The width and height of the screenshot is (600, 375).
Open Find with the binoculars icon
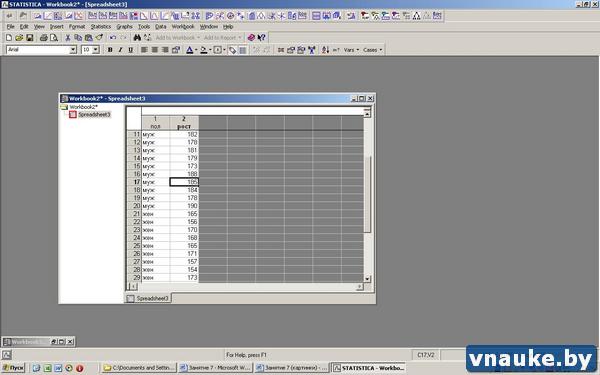tap(137, 38)
